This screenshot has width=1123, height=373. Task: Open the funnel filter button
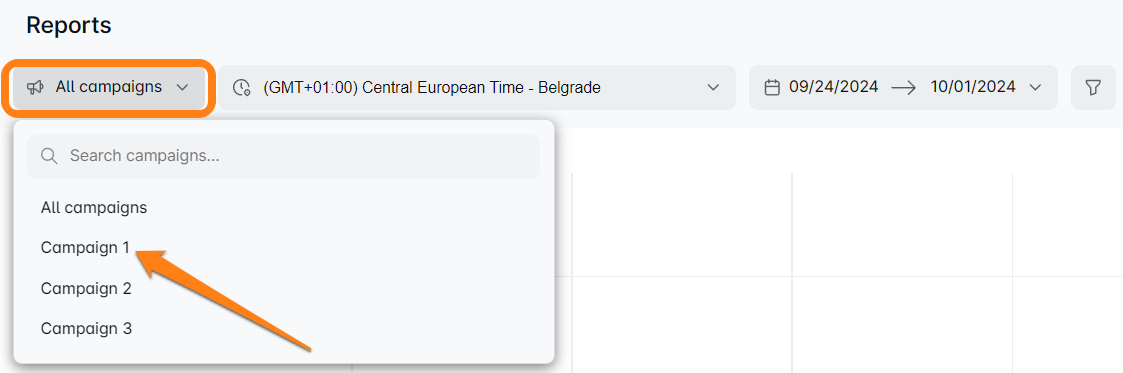(1093, 87)
